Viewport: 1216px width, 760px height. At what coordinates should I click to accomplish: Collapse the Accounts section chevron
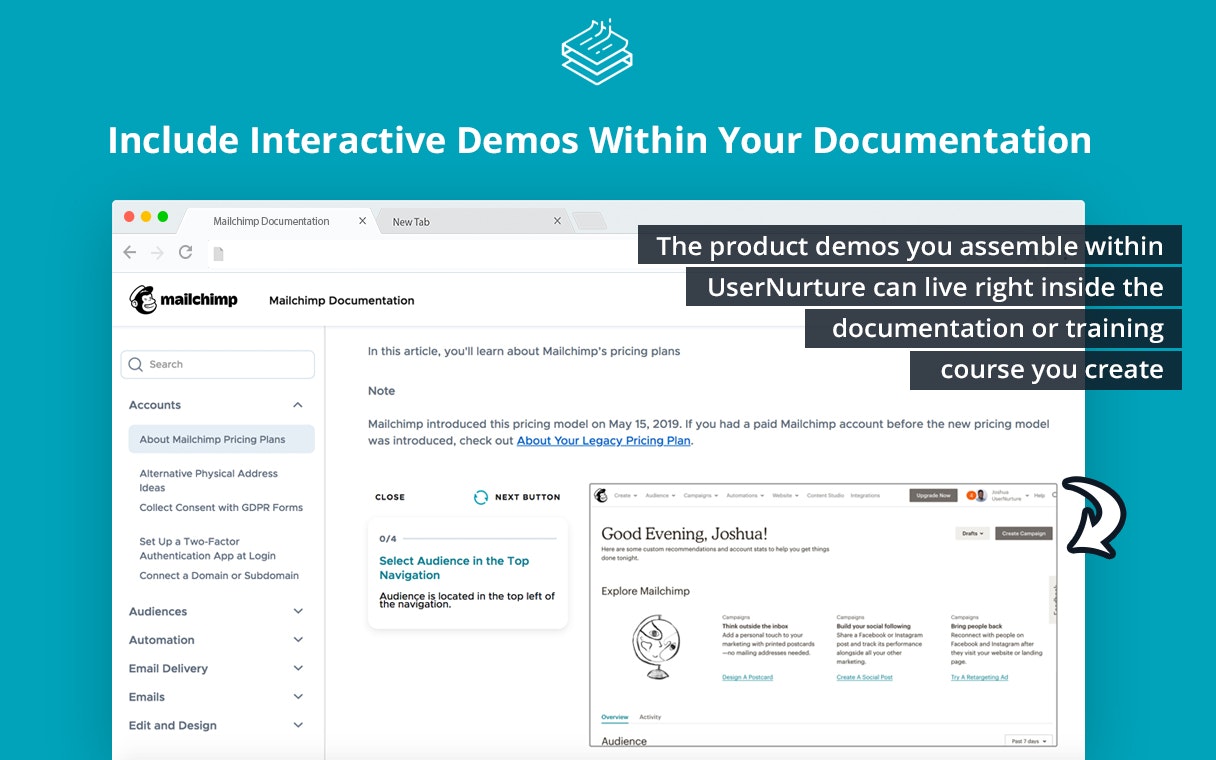pos(298,405)
